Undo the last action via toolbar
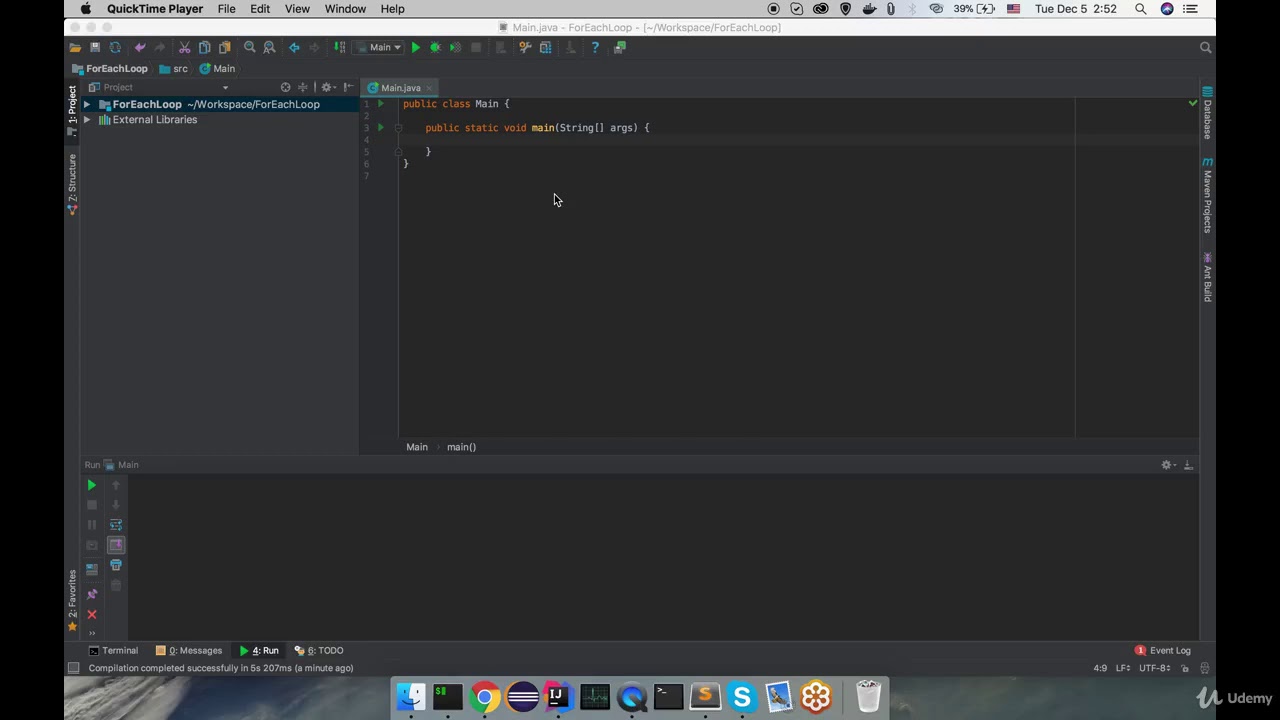 pyautogui.click(x=140, y=47)
